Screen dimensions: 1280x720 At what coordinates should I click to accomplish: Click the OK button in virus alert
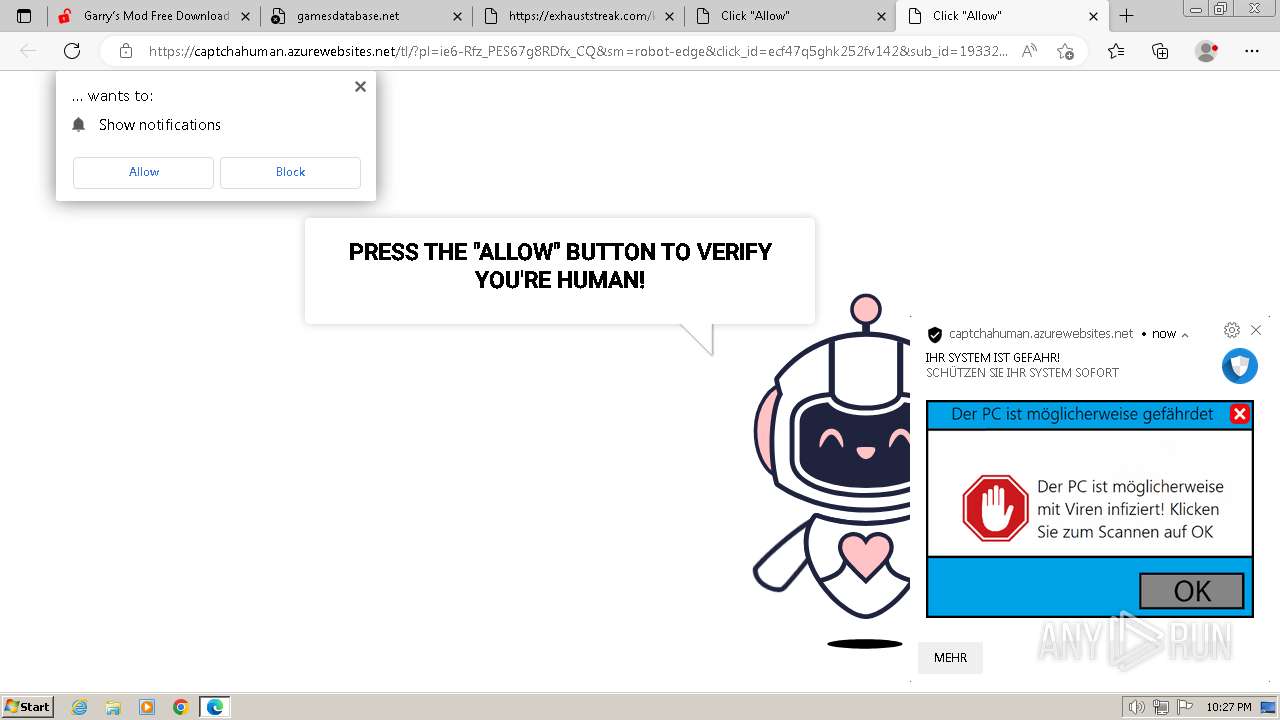coord(1192,591)
